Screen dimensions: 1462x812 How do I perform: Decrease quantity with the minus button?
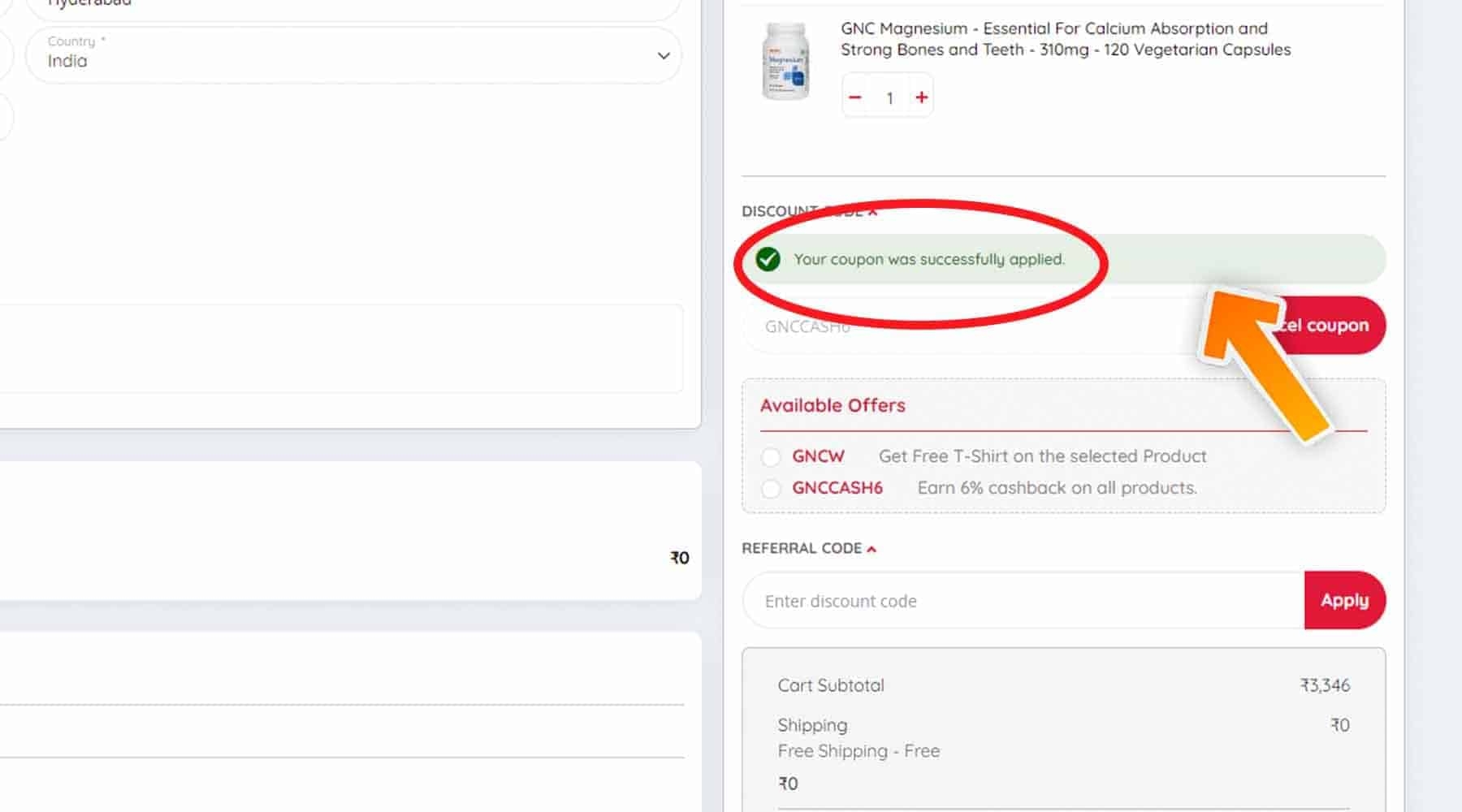[x=854, y=97]
